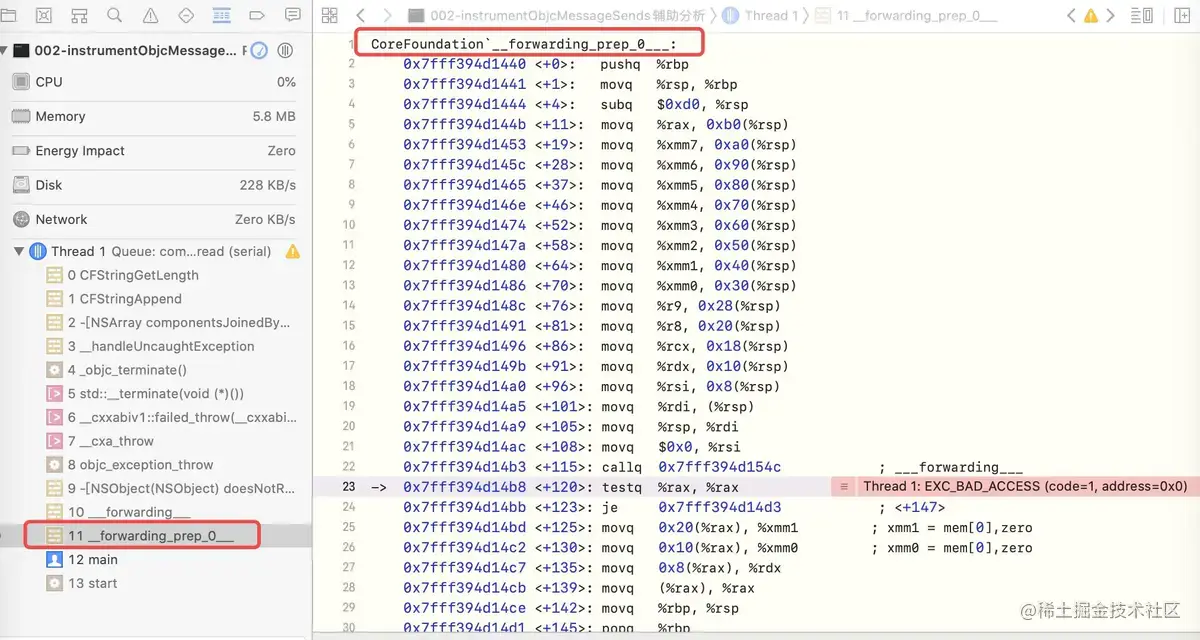This screenshot has width=1200, height=640.
Task: Go back in editor history
Action: [361, 15]
